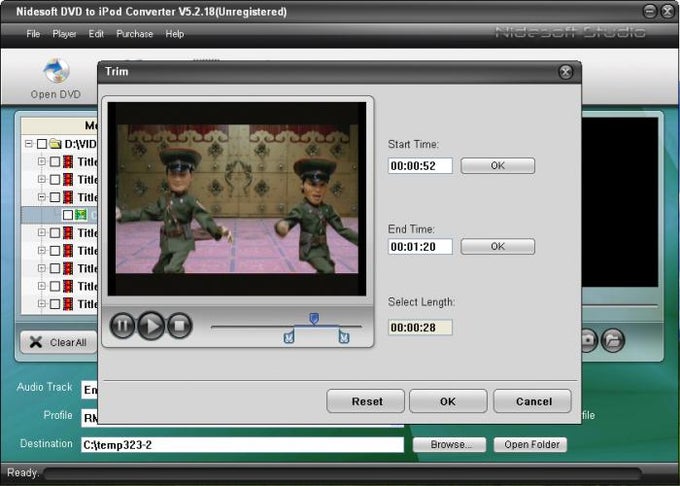Check the D:\VID root checkbox
The height and width of the screenshot is (486, 680).
pos(42,144)
